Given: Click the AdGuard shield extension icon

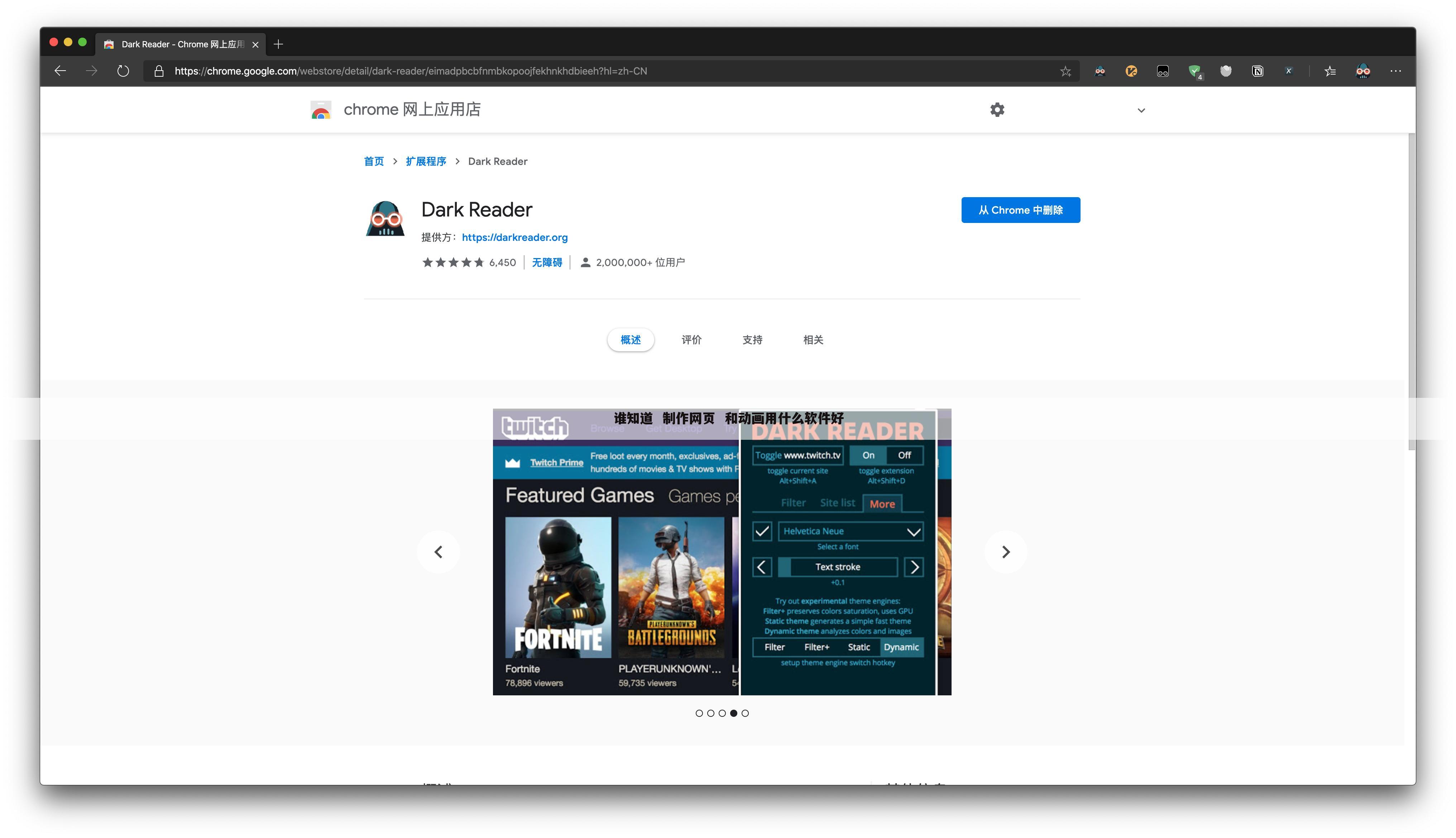Looking at the screenshot, I should (x=1194, y=71).
